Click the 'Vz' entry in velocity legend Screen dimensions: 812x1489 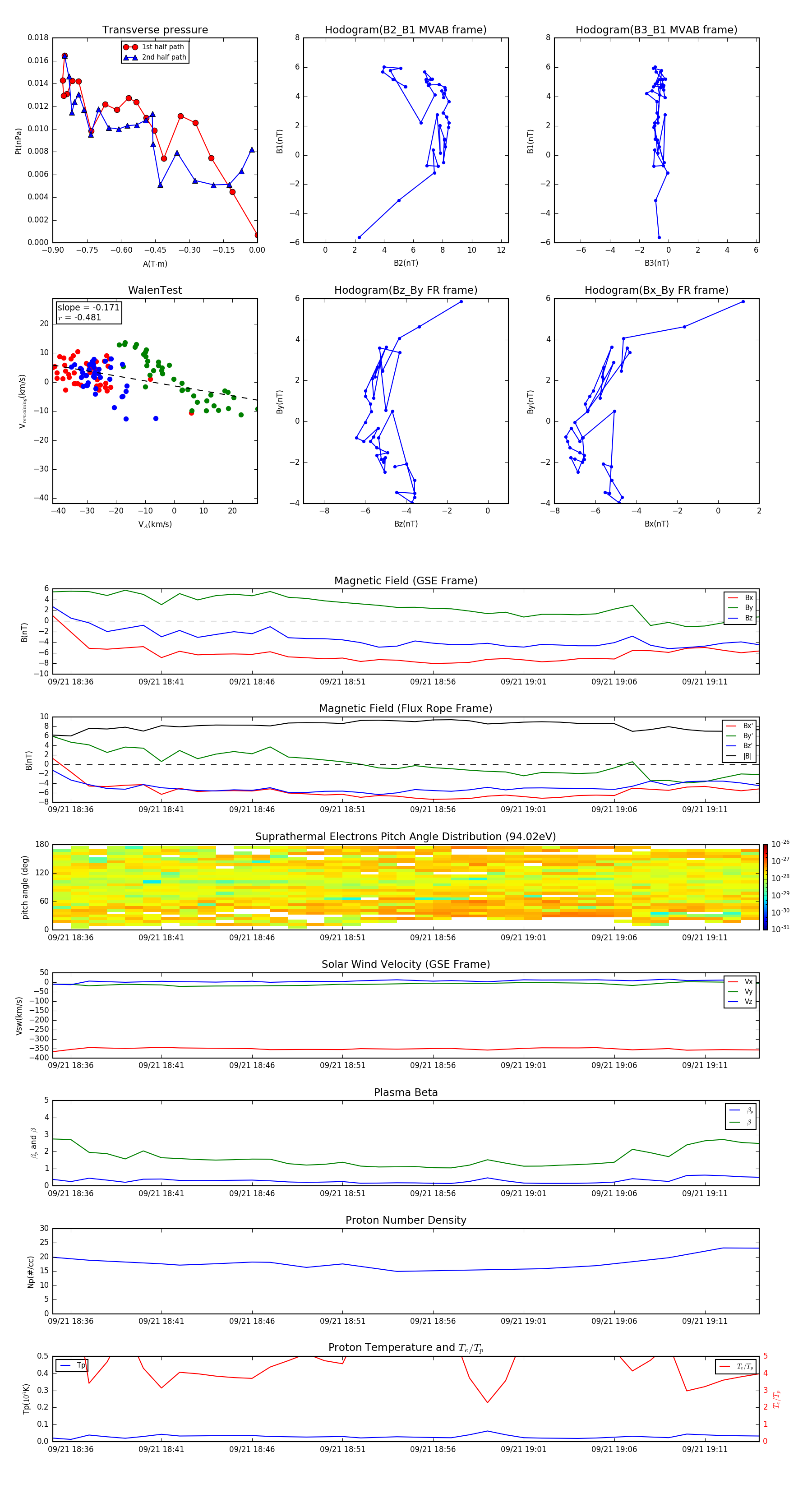(x=741, y=1002)
